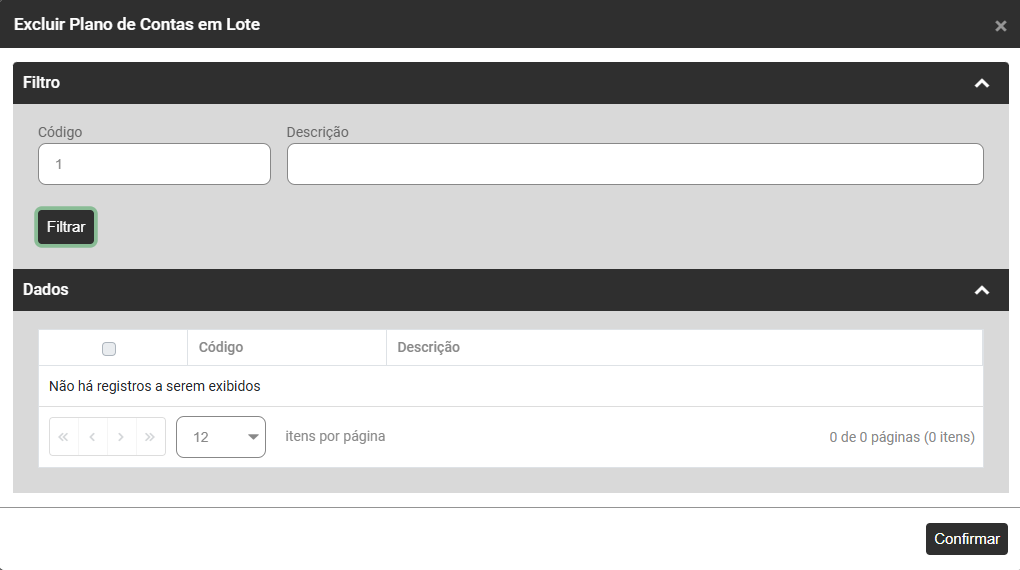Focus the Descrição filter text field
The image size is (1020, 570).
(635, 164)
